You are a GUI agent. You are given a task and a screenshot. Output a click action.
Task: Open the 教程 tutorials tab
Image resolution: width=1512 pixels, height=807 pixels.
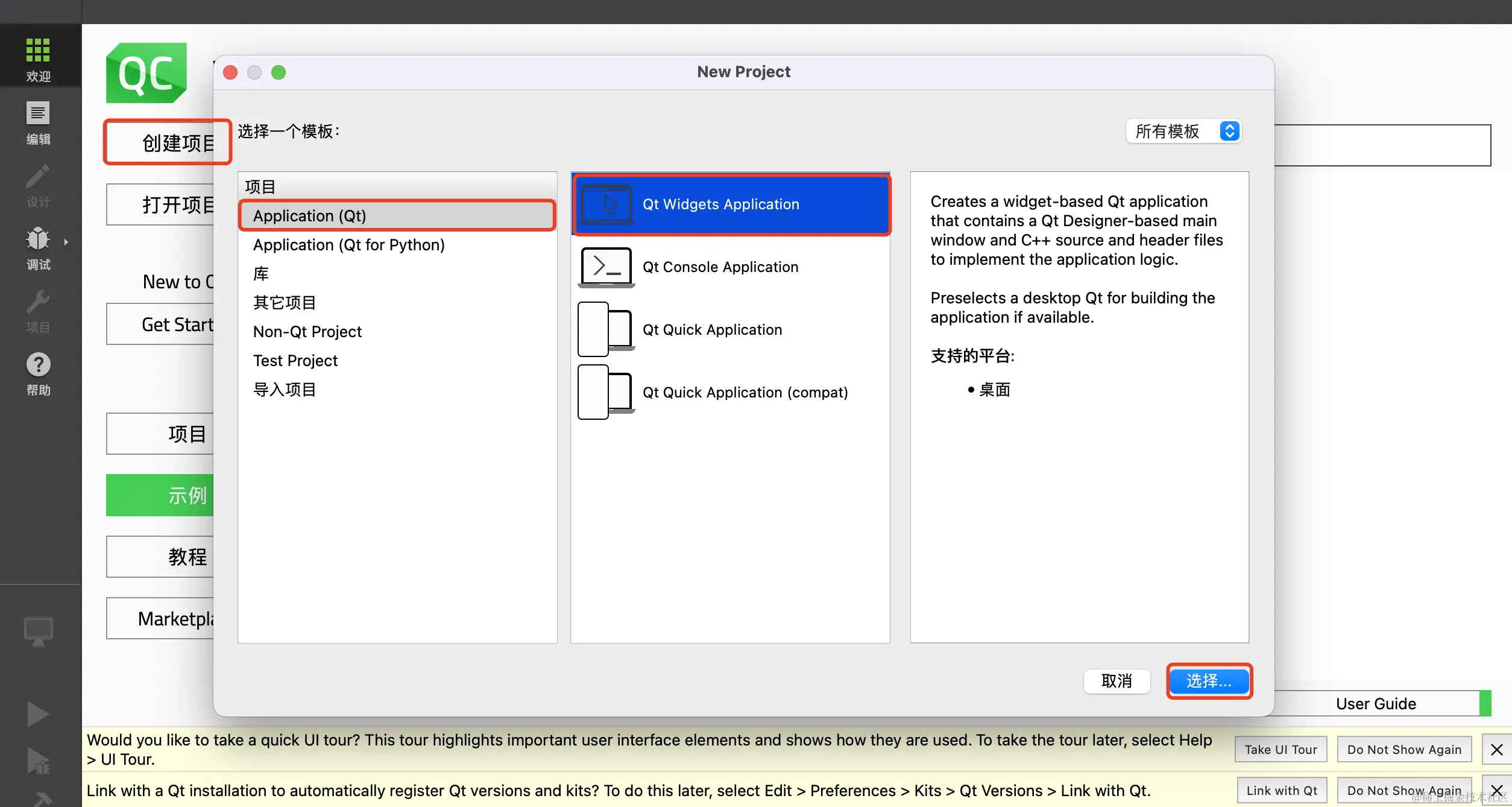click(161, 557)
